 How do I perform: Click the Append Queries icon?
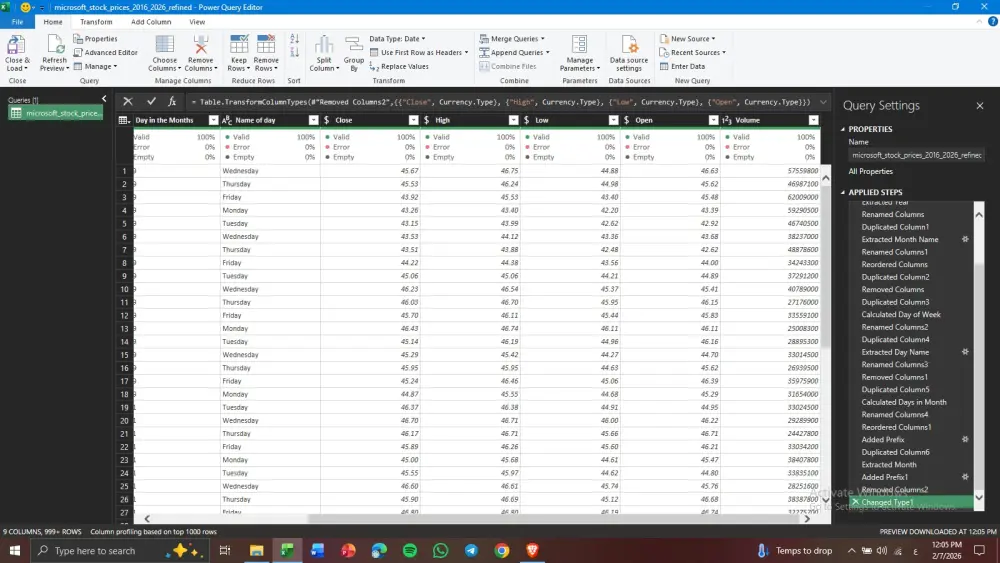click(484, 53)
